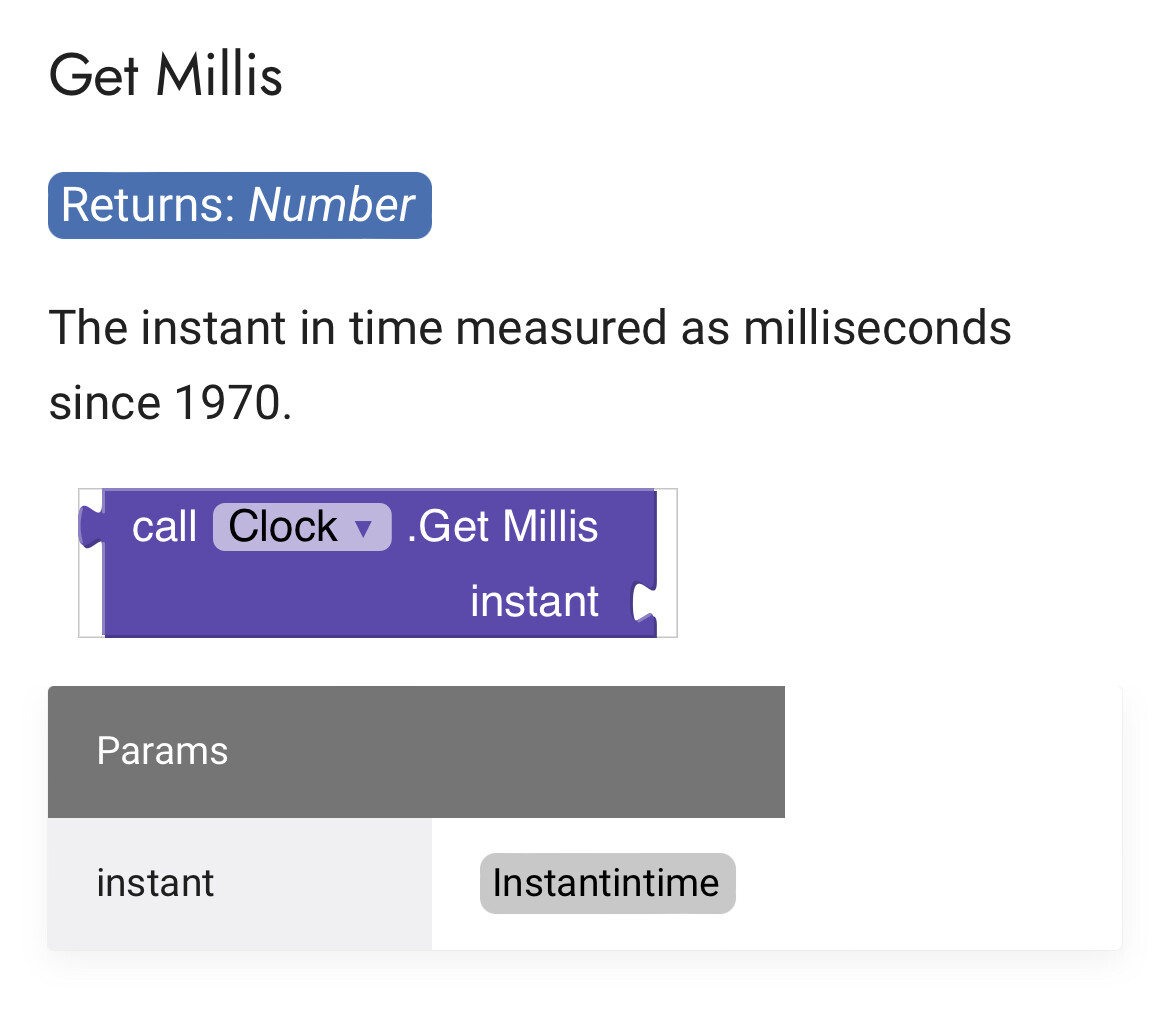1170x1015 pixels.
Task: Click the "Instantintime" type badge
Action: pos(607,883)
